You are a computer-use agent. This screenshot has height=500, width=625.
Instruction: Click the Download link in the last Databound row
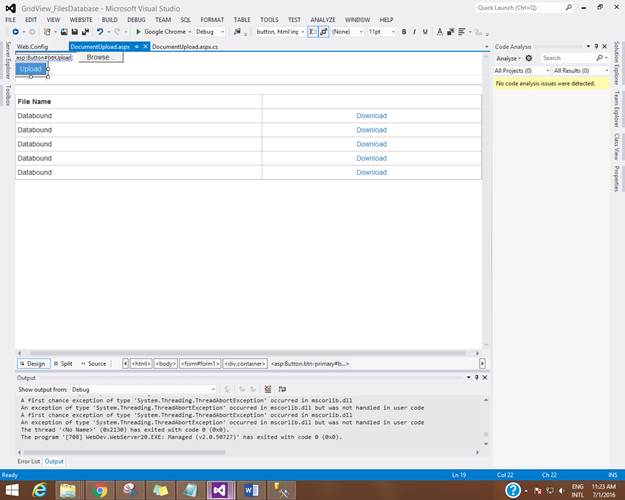click(x=371, y=172)
